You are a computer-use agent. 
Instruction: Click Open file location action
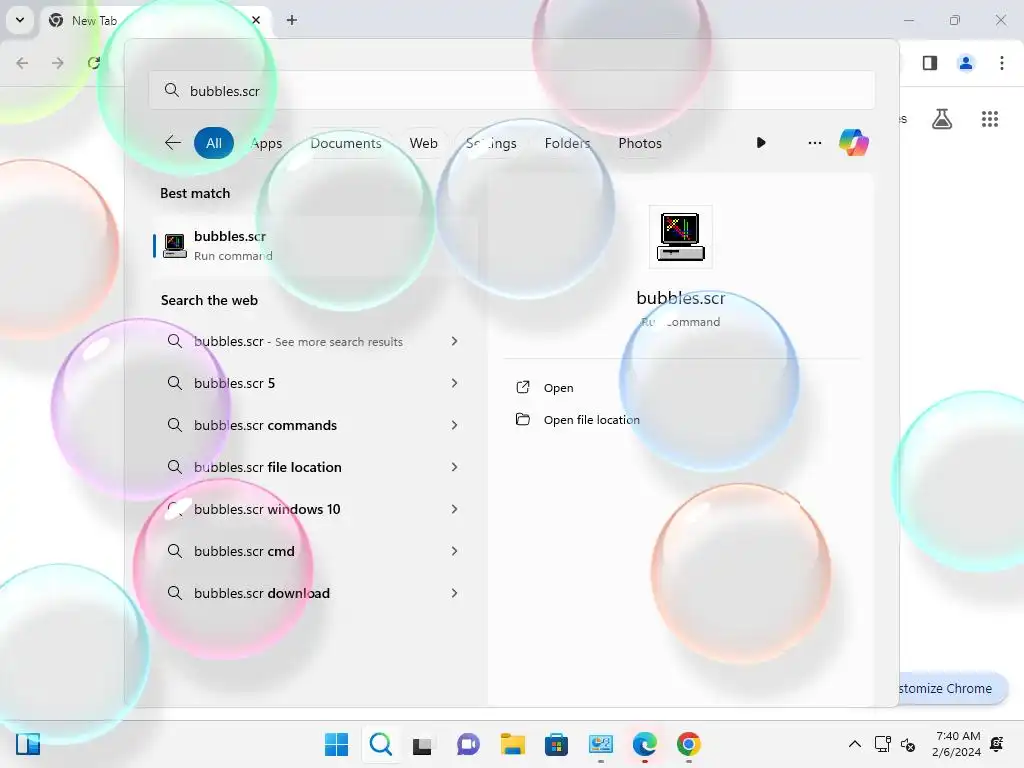coord(592,420)
